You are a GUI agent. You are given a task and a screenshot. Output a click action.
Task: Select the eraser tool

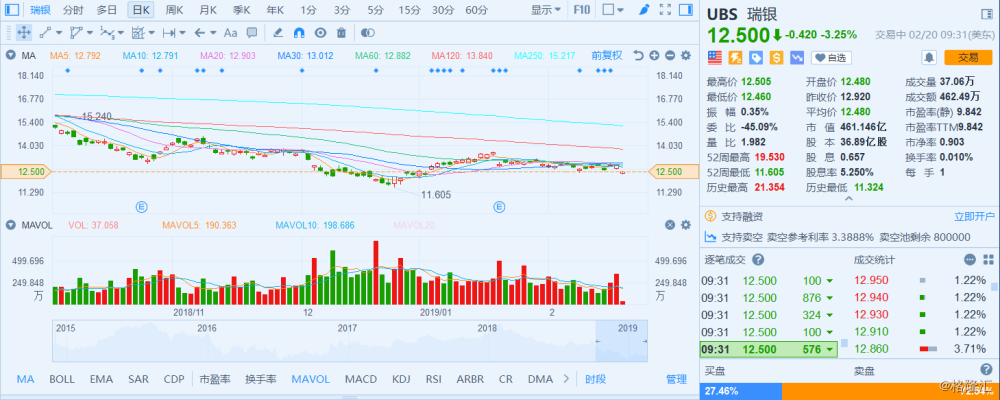278,33
